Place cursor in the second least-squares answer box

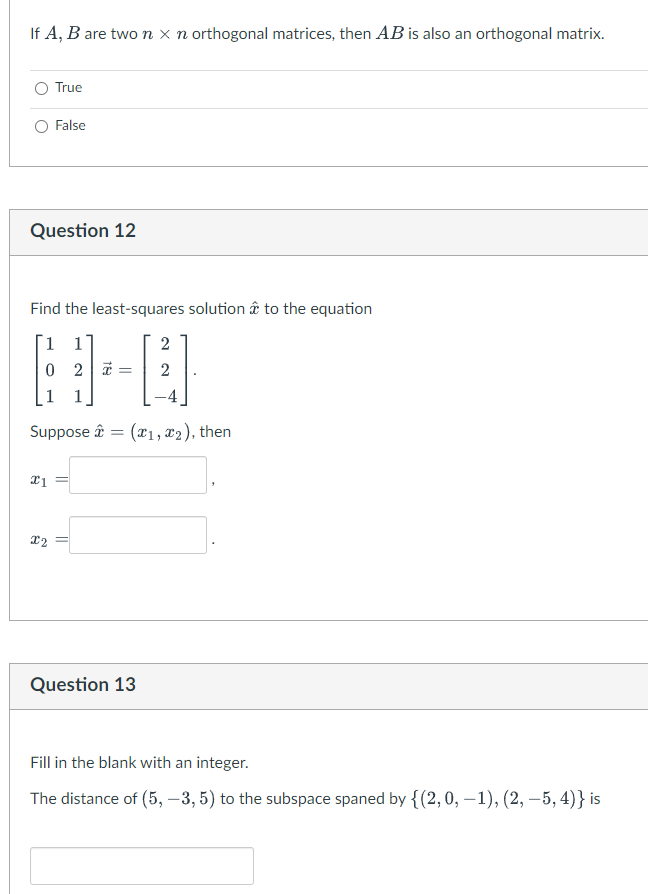[137, 534]
